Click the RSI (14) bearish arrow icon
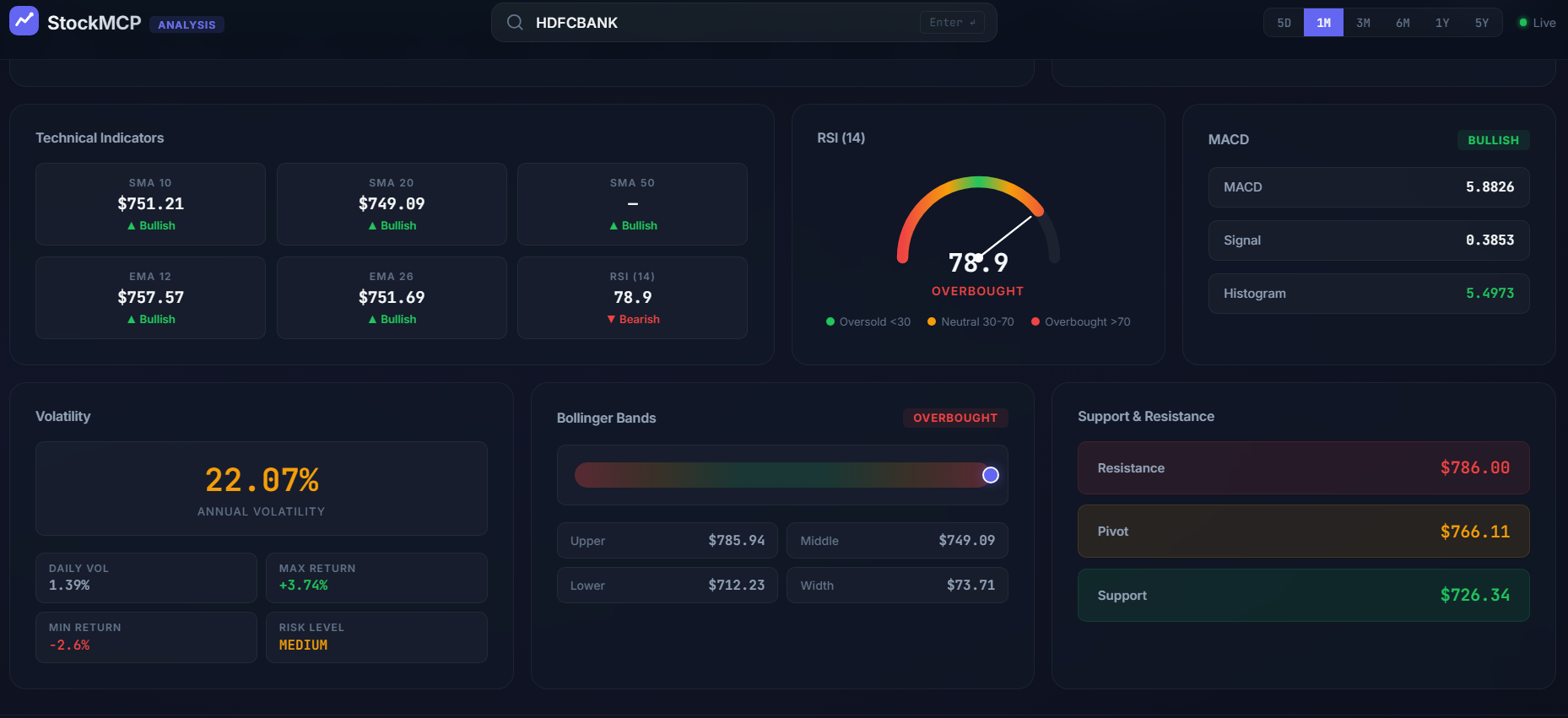Viewport: 1568px width, 718px height. coord(611,320)
